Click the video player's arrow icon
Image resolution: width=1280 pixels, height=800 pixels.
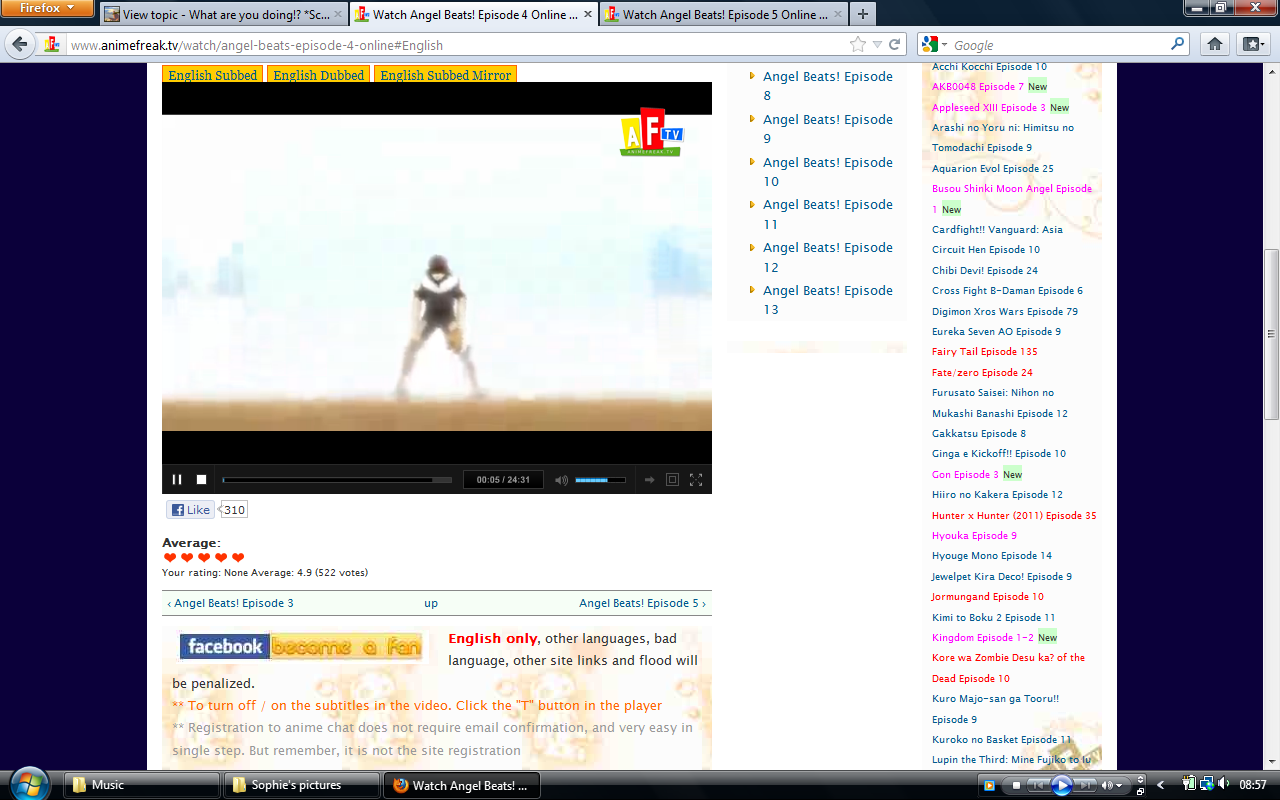coord(649,480)
